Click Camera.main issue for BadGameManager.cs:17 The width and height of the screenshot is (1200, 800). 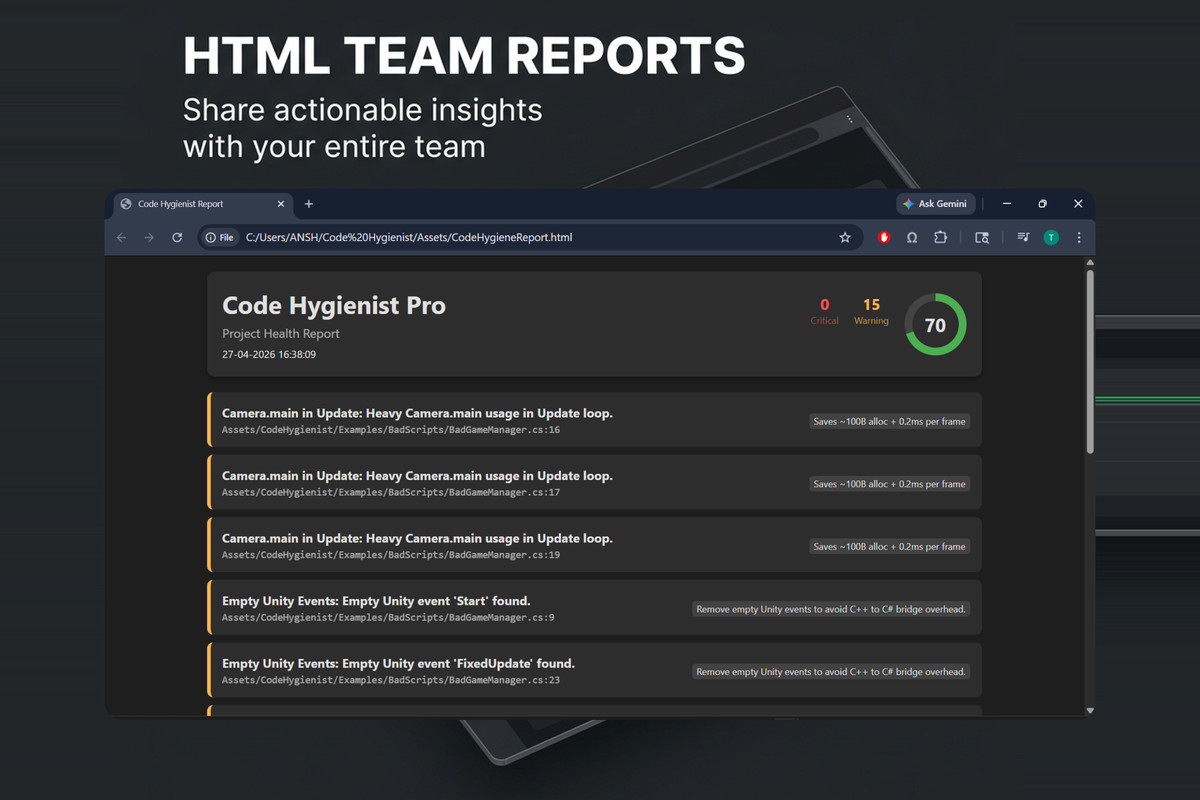pos(594,482)
